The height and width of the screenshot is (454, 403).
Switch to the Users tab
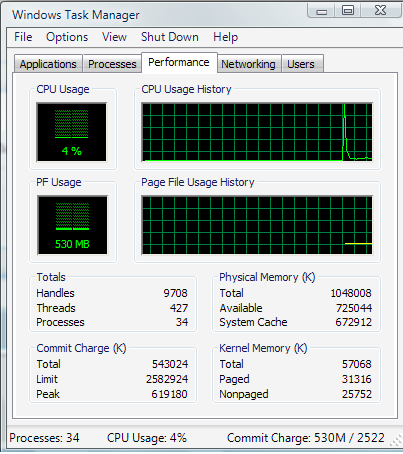pyautogui.click(x=301, y=64)
